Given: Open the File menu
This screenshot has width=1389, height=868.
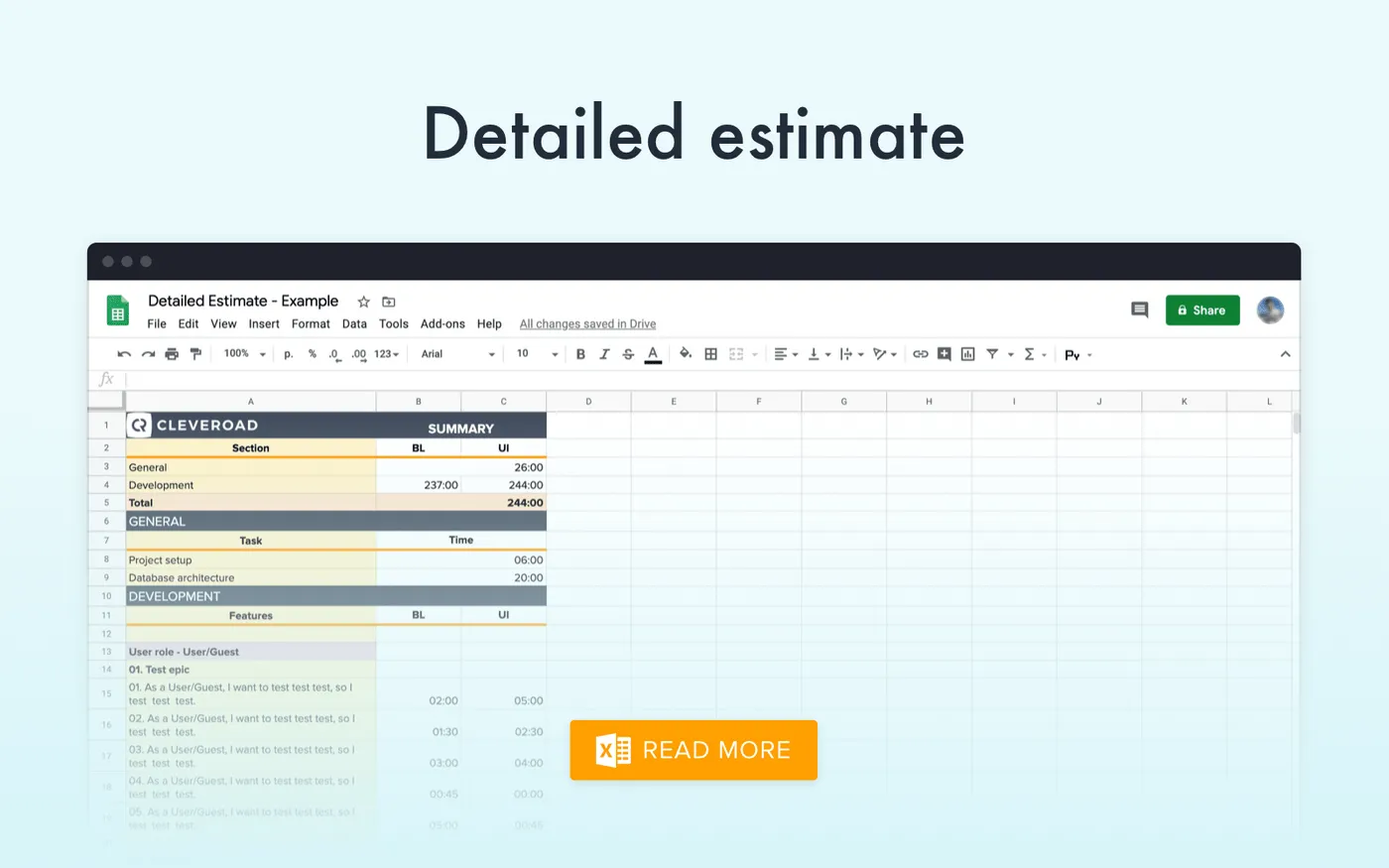Looking at the screenshot, I should (157, 324).
